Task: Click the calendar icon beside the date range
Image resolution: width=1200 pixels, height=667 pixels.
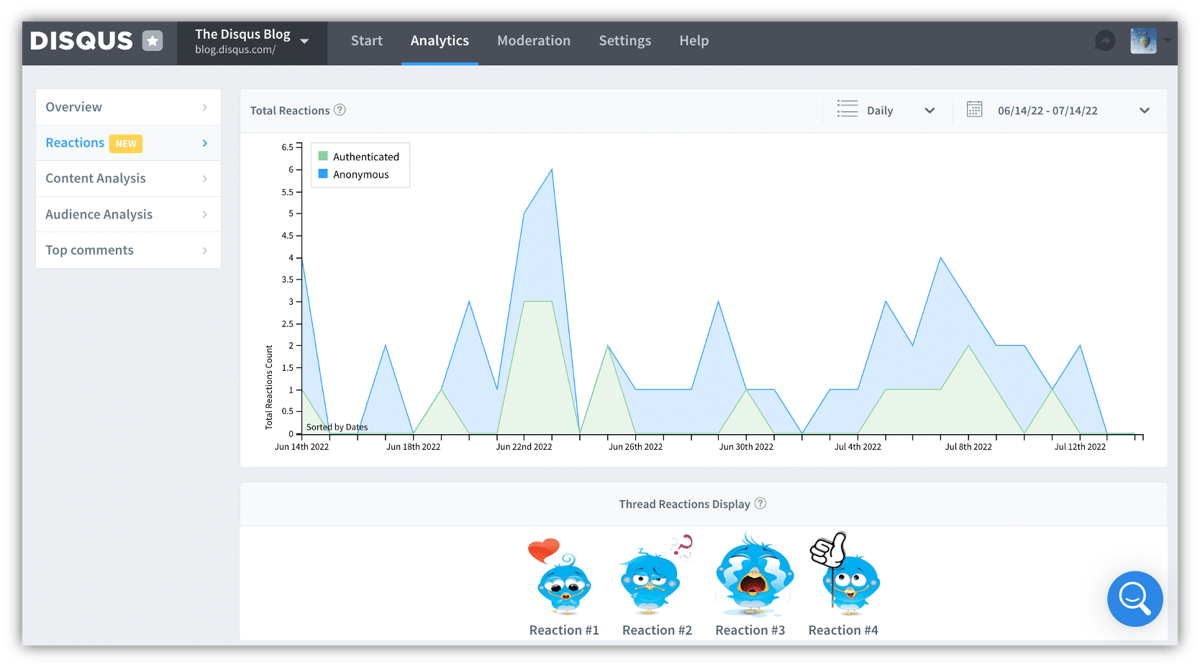Action: coord(975,110)
